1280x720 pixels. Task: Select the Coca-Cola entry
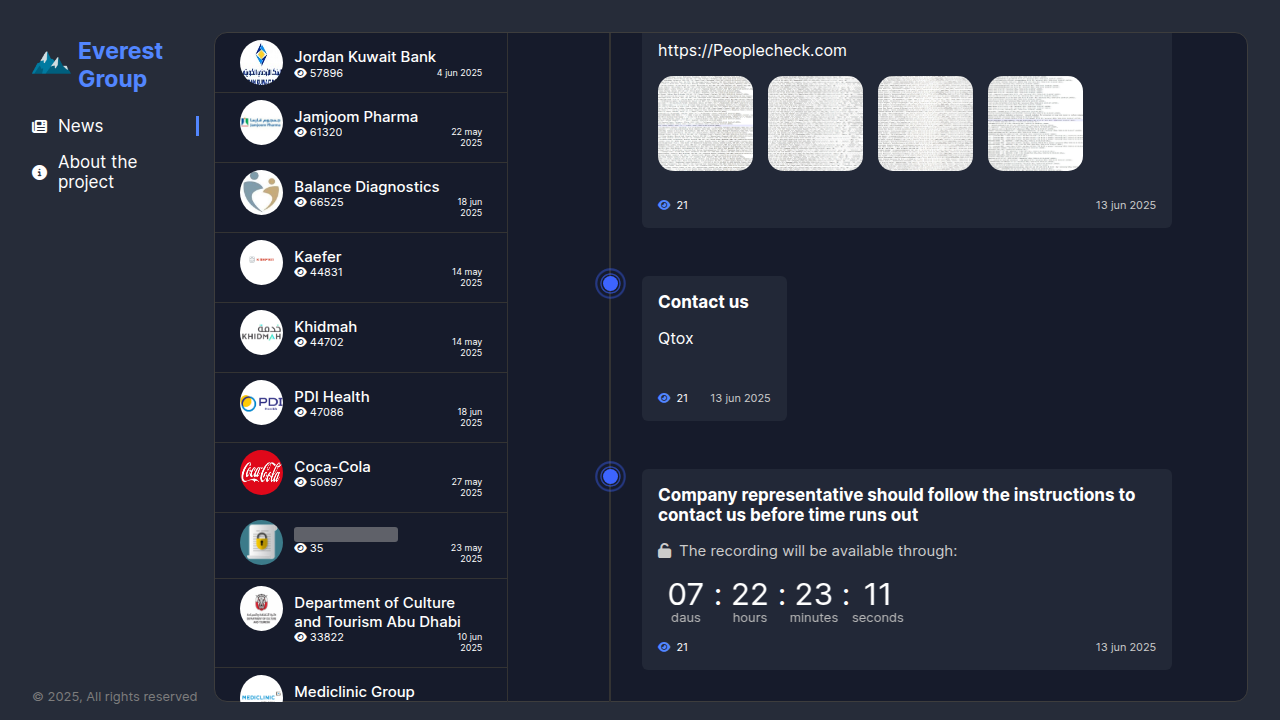click(361, 478)
